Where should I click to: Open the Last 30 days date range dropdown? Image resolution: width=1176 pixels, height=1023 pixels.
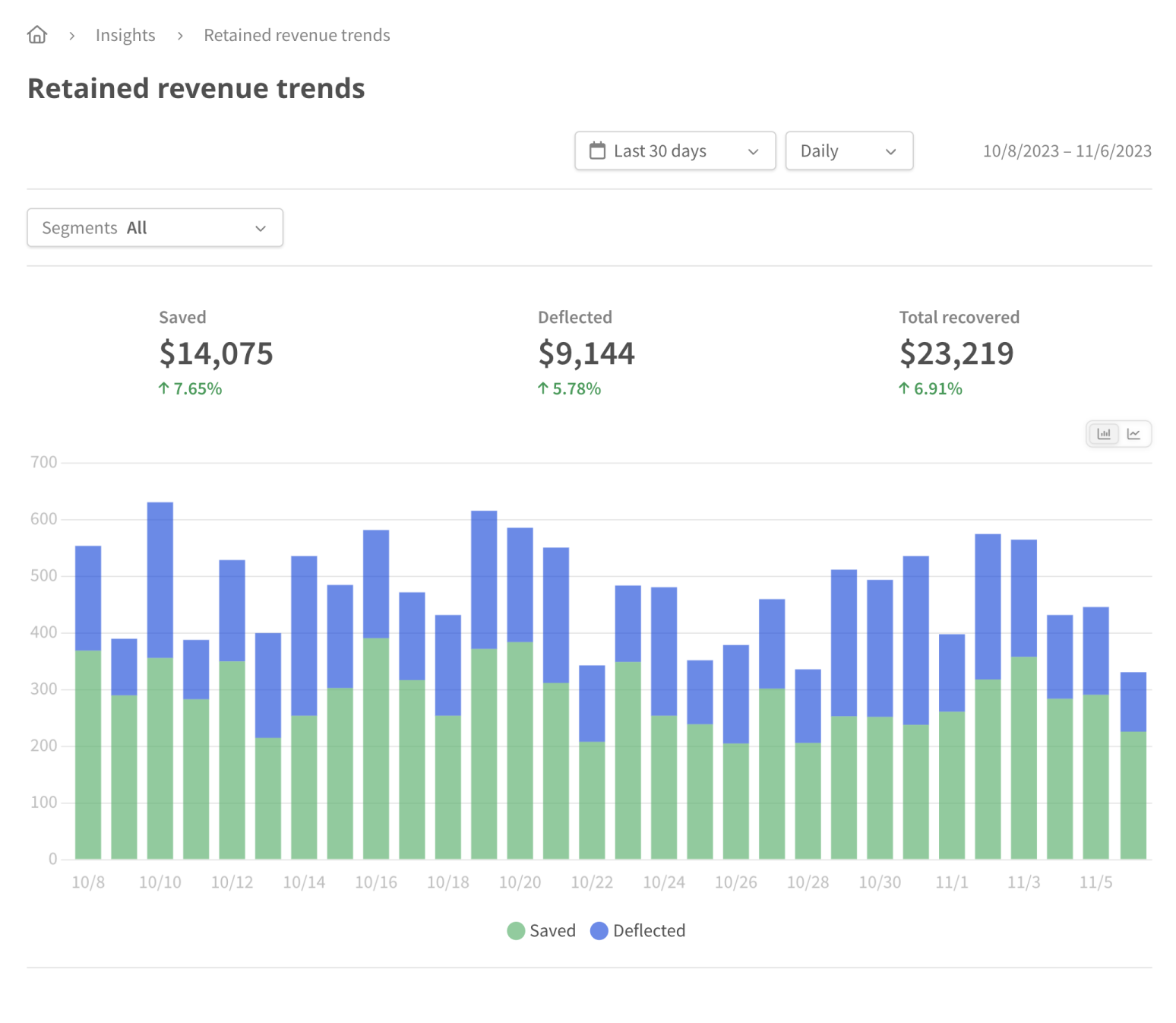pos(675,150)
